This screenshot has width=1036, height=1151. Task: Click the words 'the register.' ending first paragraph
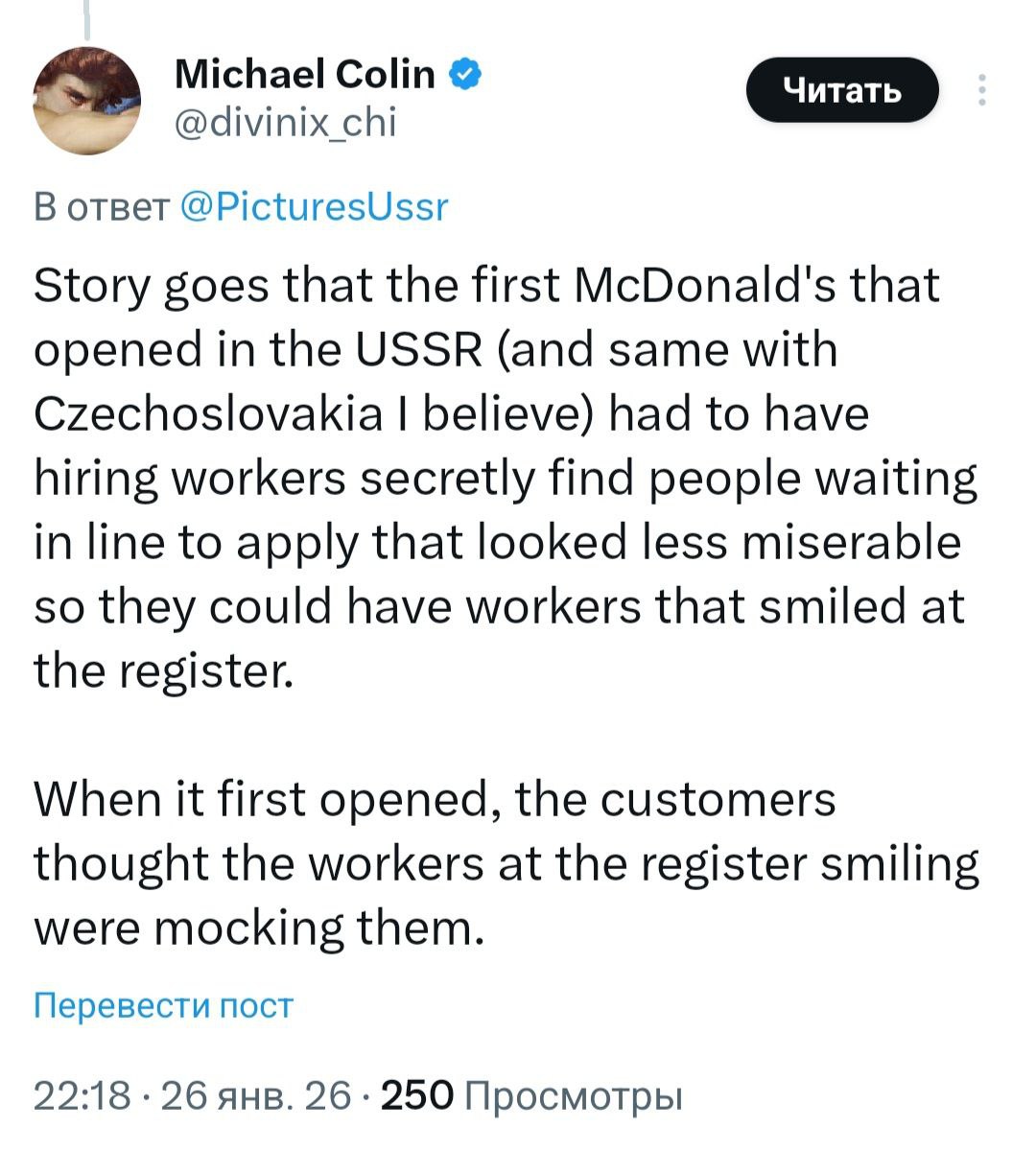162,670
